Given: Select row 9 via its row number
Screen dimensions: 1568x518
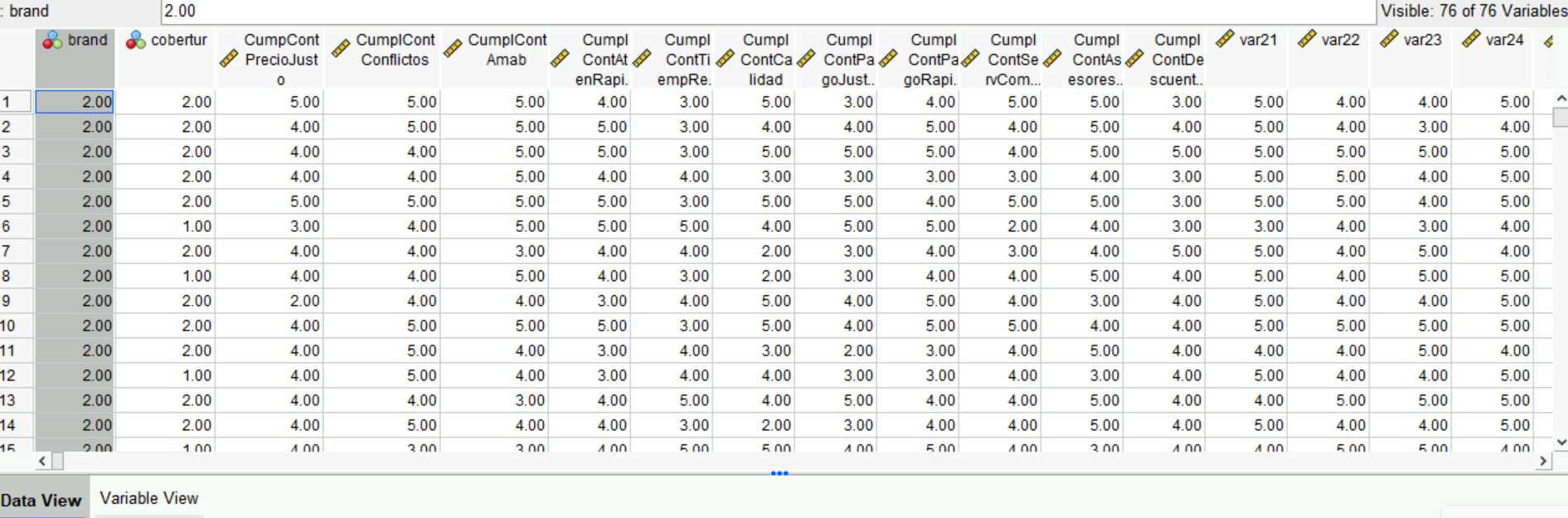Looking at the screenshot, I should pos(17,301).
